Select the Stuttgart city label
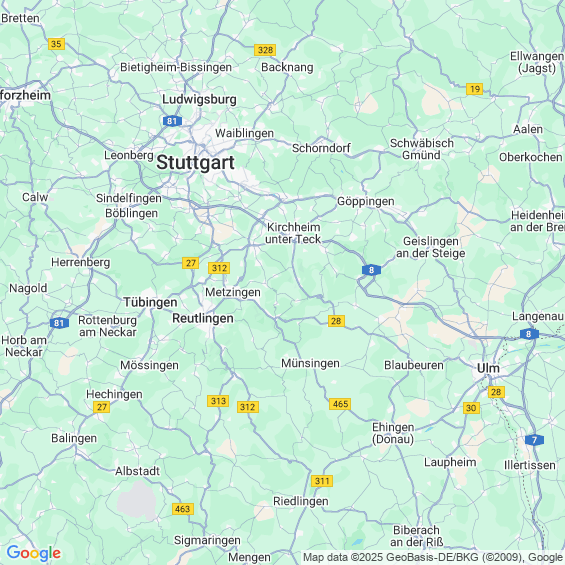The width and height of the screenshot is (565, 565). [x=195, y=163]
